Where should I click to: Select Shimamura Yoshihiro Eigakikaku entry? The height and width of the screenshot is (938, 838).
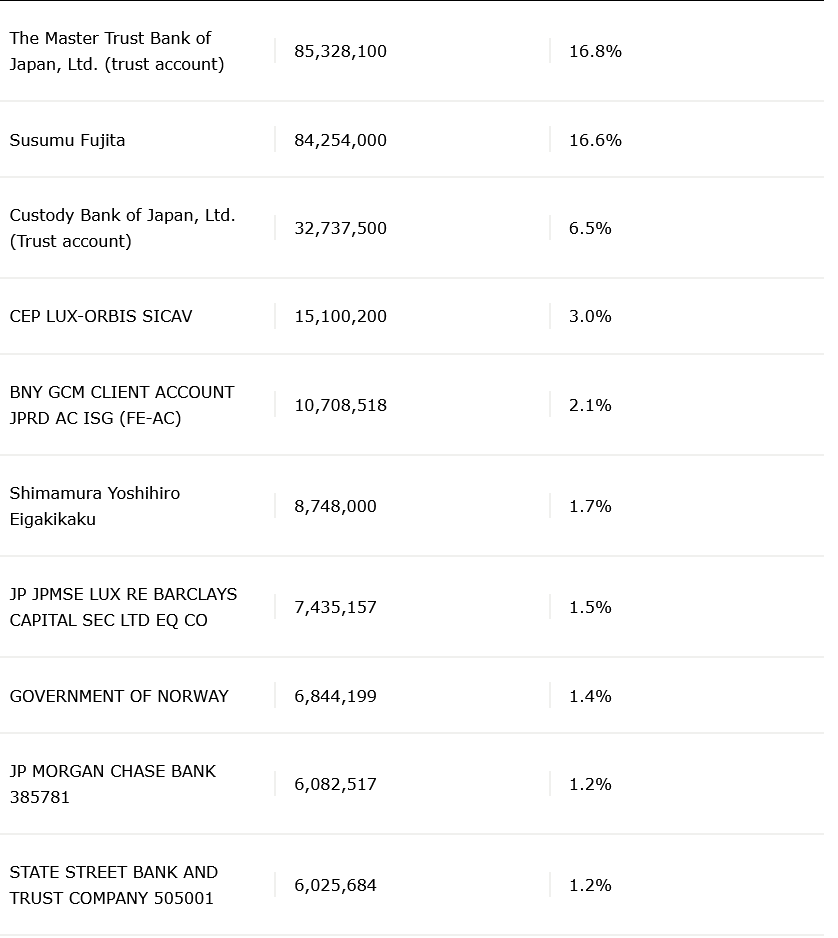coord(95,506)
